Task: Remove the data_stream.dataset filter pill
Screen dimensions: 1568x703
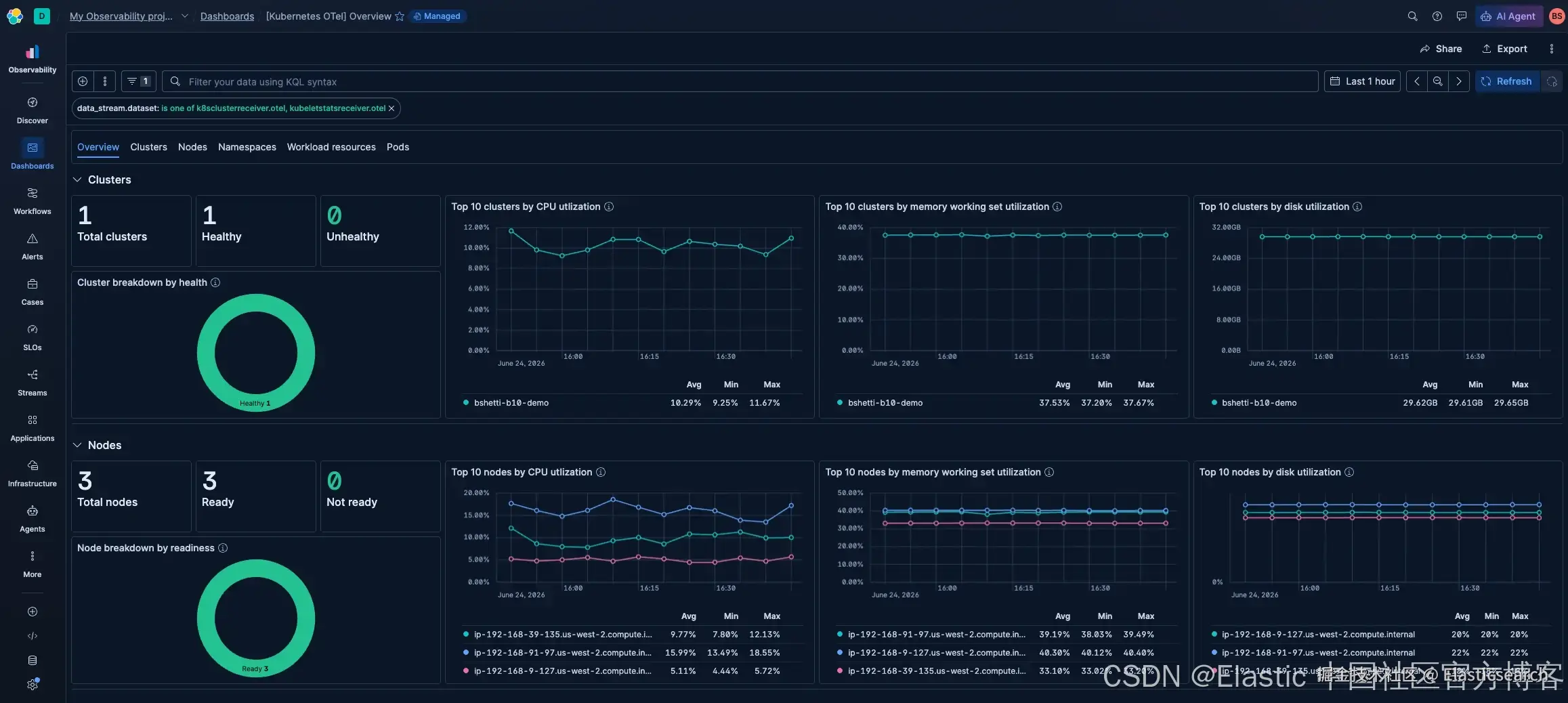Action: tap(391, 108)
